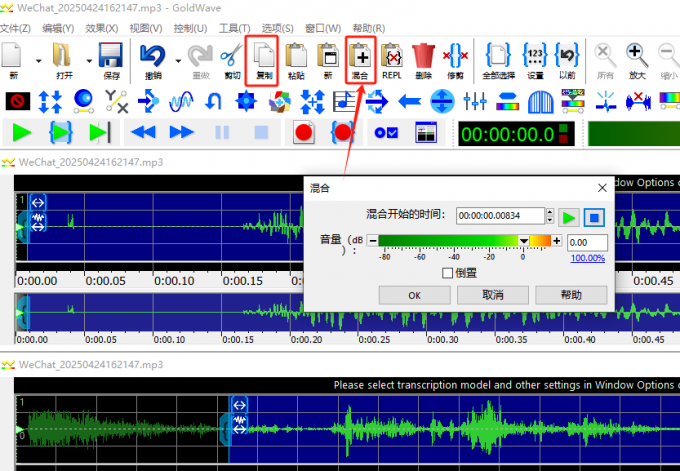Click the waveform with red X icon
The image size is (680, 471).
coord(638,101)
